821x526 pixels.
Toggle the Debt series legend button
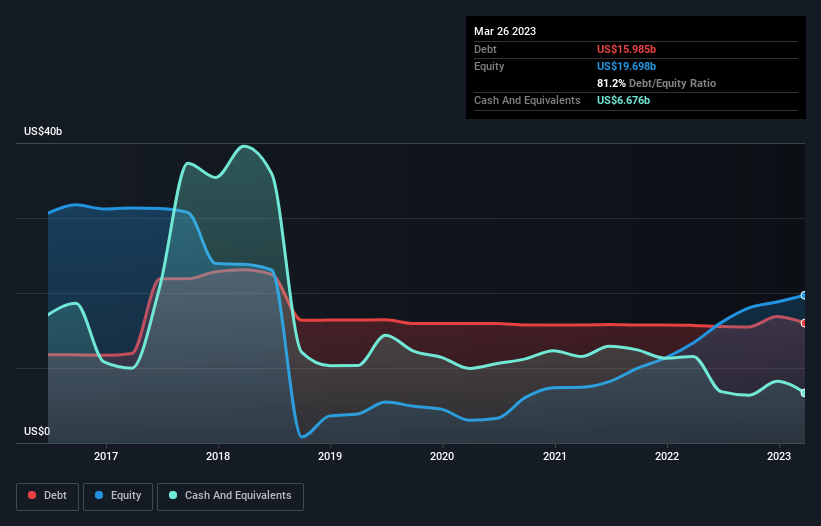point(48,496)
